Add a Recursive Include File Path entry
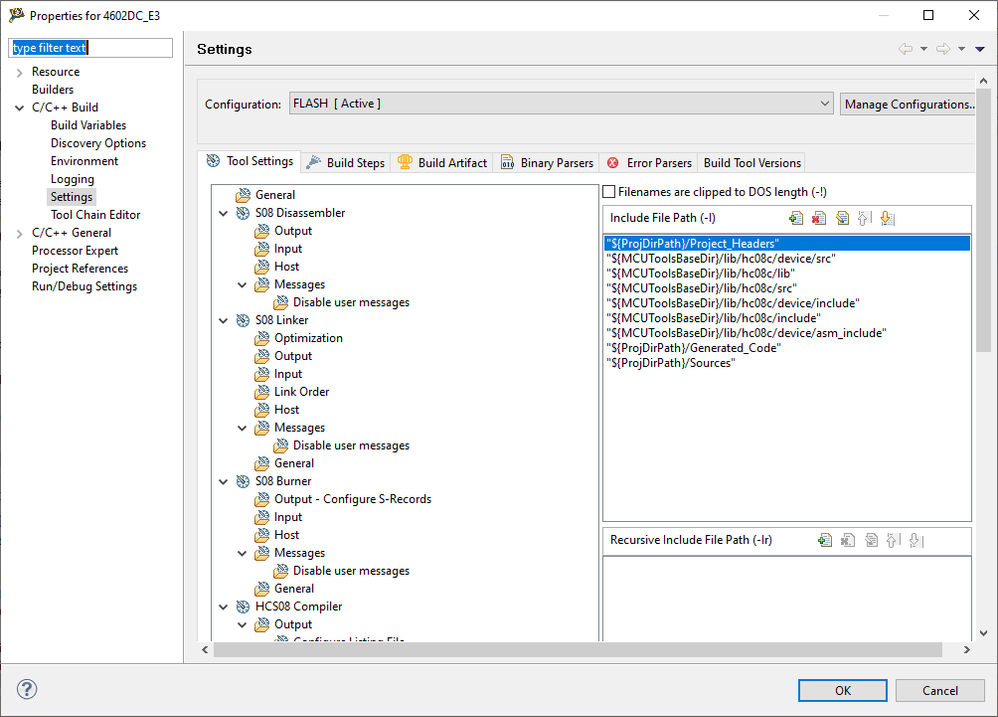This screenshot has width=998, height=717. tap(825, 540)
